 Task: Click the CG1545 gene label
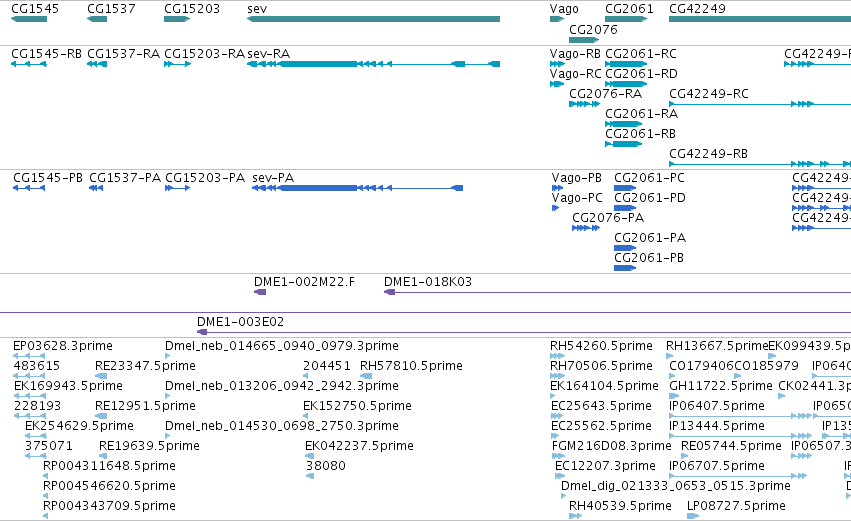click(35, 9)
